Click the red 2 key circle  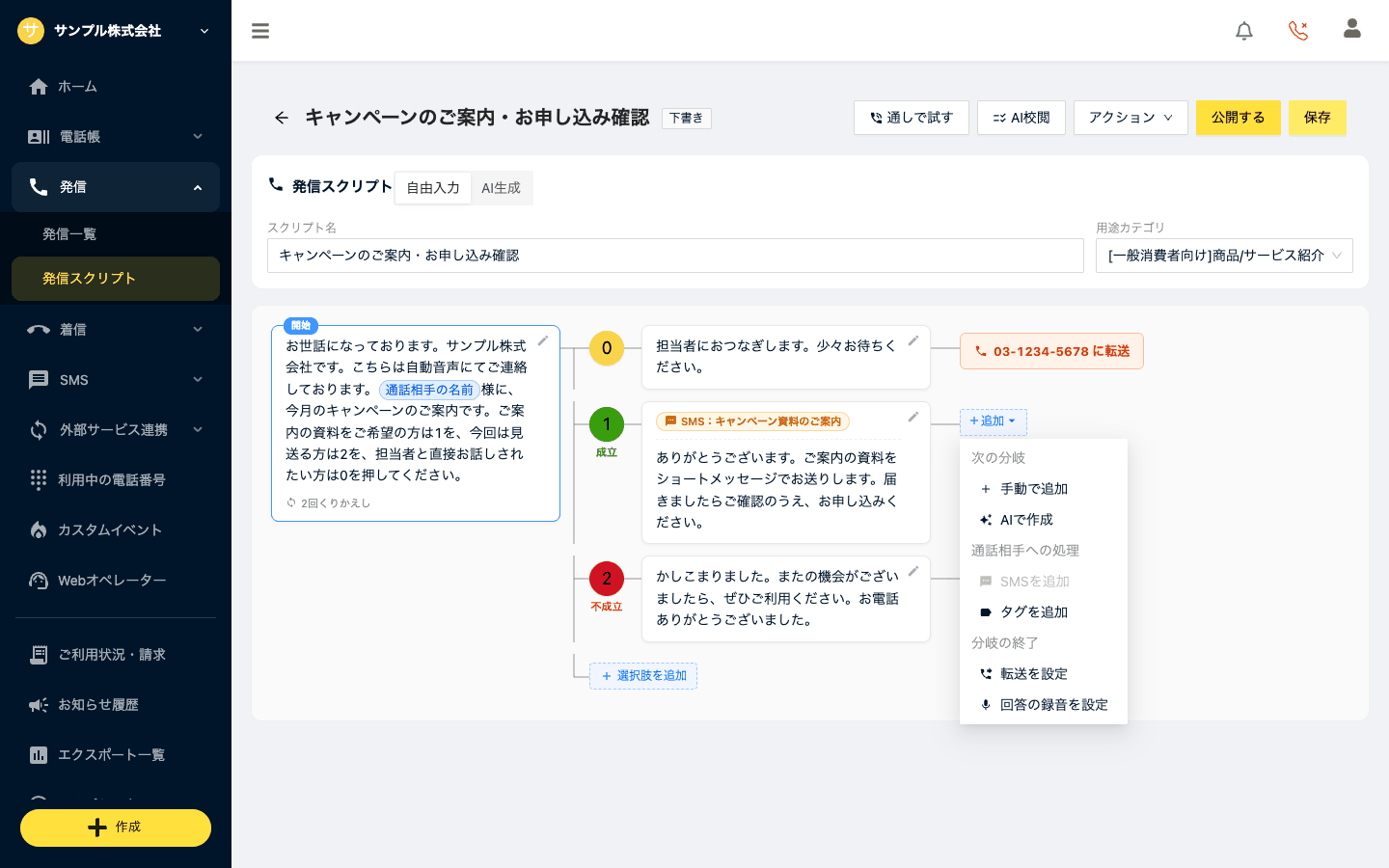pyautogui.click(x=607, y=579)
